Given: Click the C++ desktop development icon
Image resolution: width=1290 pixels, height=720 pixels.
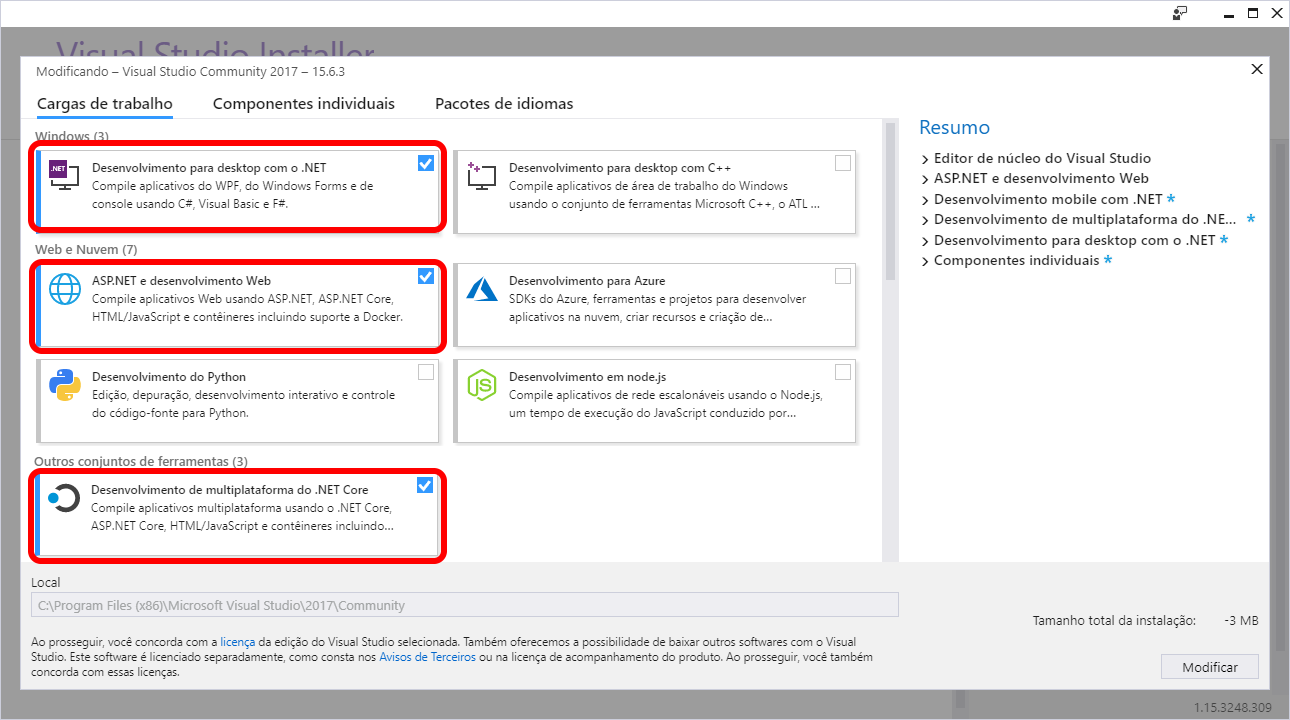Looking at the screenshot, I should point(481,176).
